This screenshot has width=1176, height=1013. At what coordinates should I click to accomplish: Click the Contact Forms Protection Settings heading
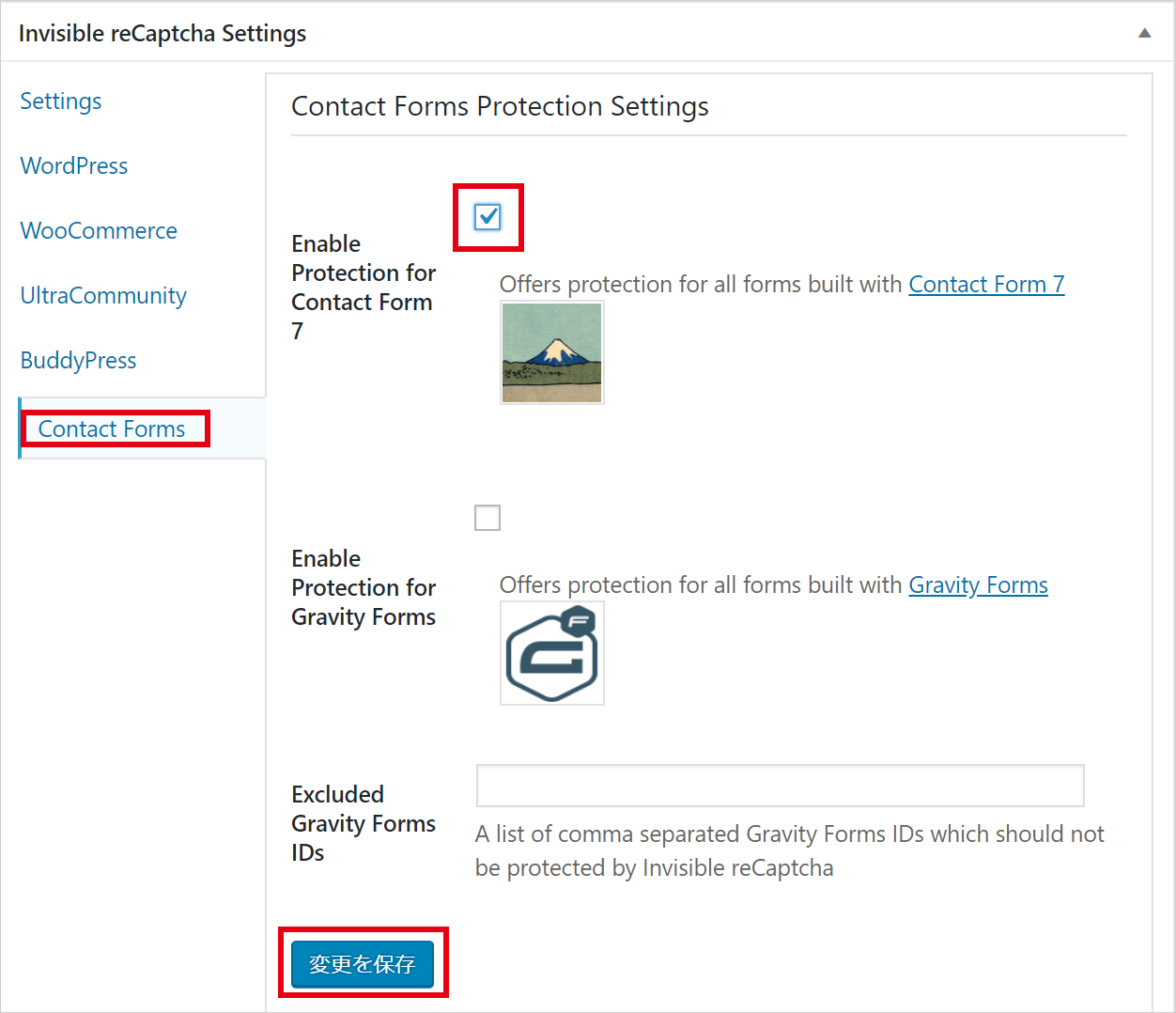click(x=500, y=106)
